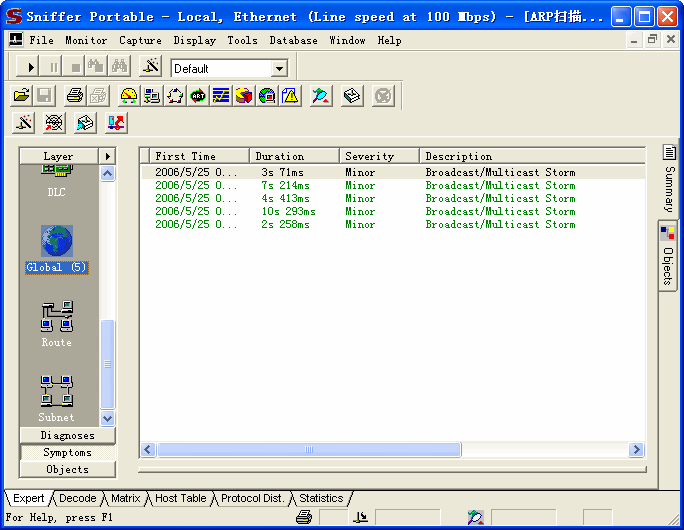Open the Alarm Log warning icon
684x530 pixels.
tap(290, 96)
